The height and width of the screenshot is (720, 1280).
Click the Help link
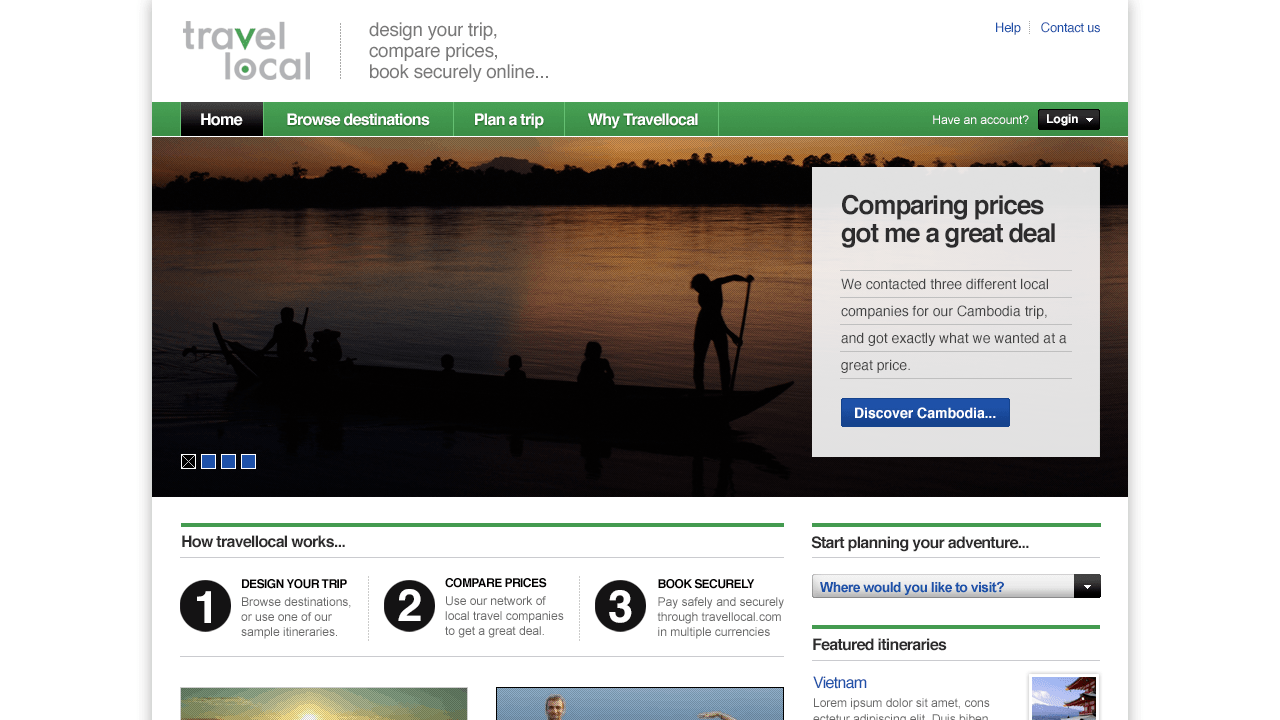click(x=1007, y=28)
